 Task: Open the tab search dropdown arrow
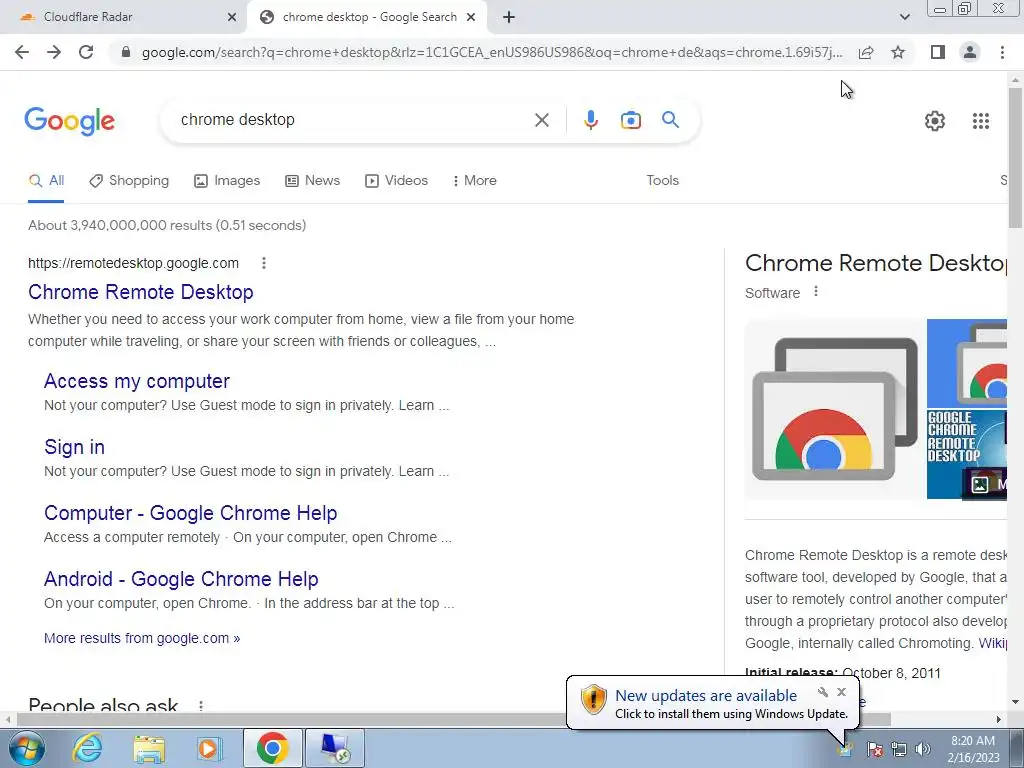click(904, 18)
